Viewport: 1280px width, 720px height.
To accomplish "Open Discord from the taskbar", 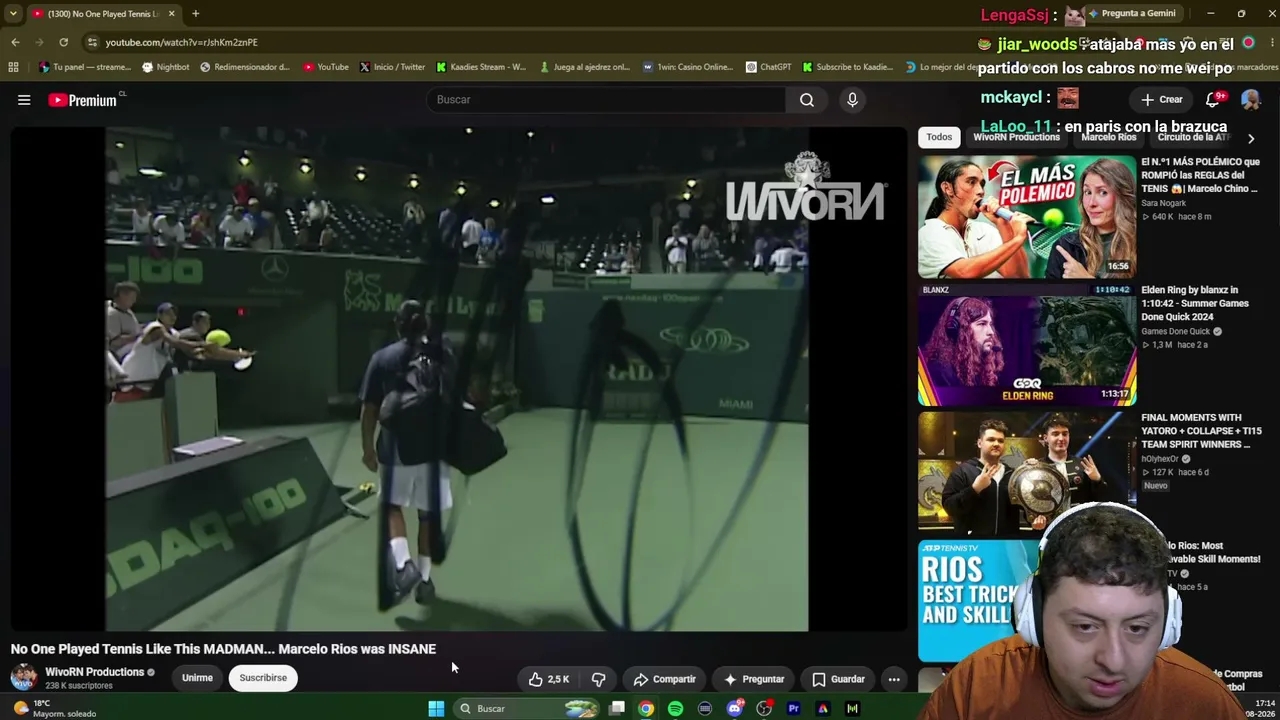I will pos(735,708).
